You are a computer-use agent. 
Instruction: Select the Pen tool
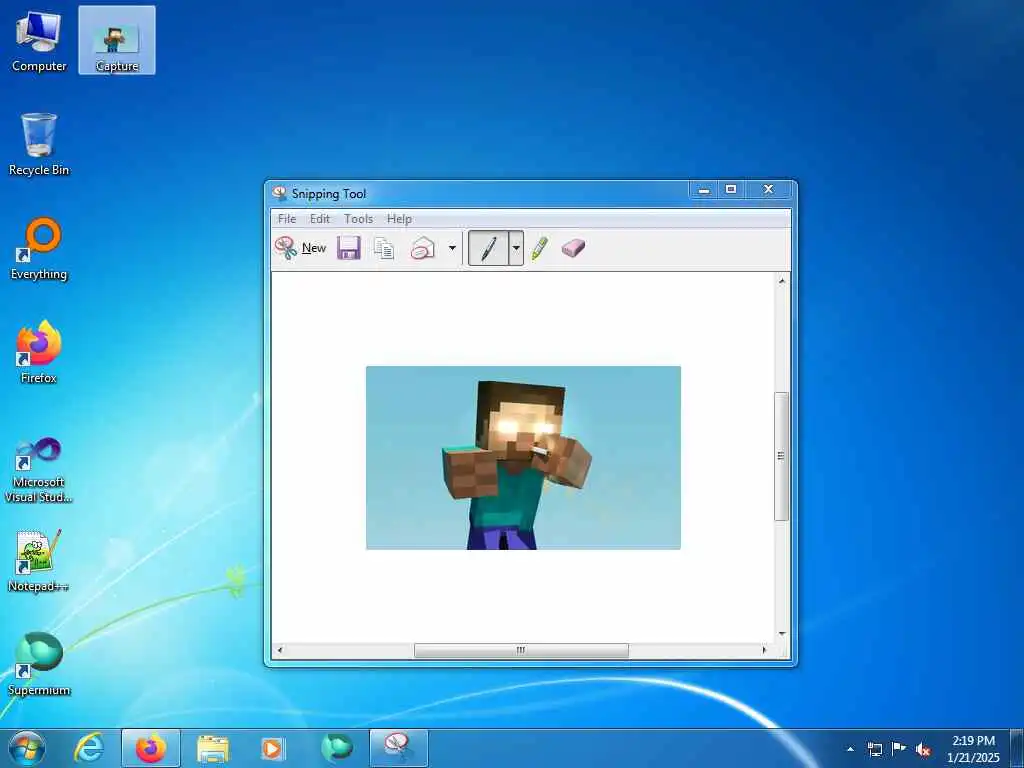(488, 248)
